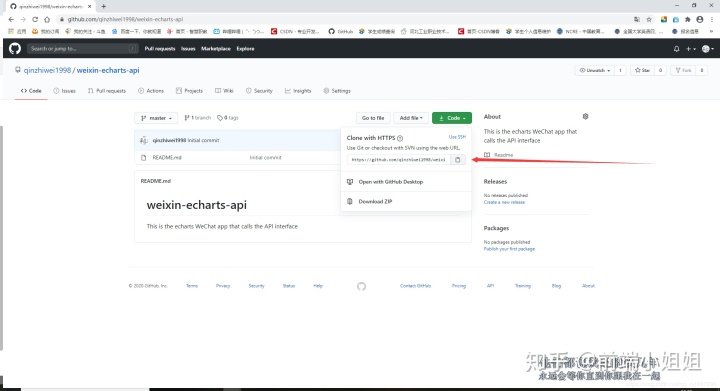
Task: Switch to the Projects tab
Action: click(189, 91)
